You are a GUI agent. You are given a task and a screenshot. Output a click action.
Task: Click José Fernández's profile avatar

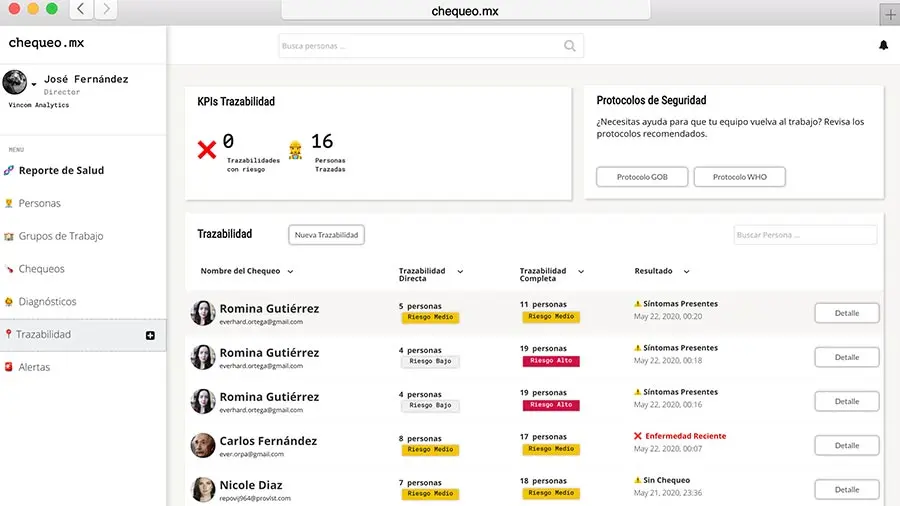point(15,83)
